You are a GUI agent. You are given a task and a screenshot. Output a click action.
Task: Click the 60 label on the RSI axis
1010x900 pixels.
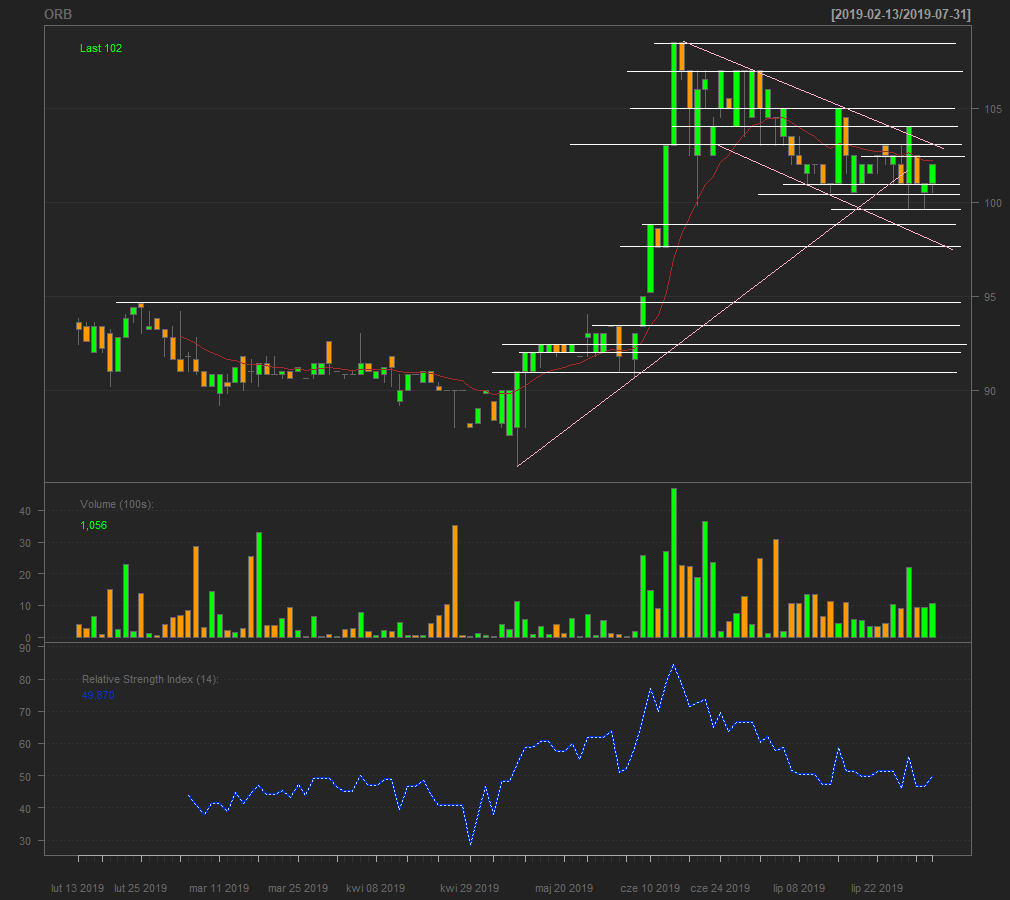(x=25, y=744)
